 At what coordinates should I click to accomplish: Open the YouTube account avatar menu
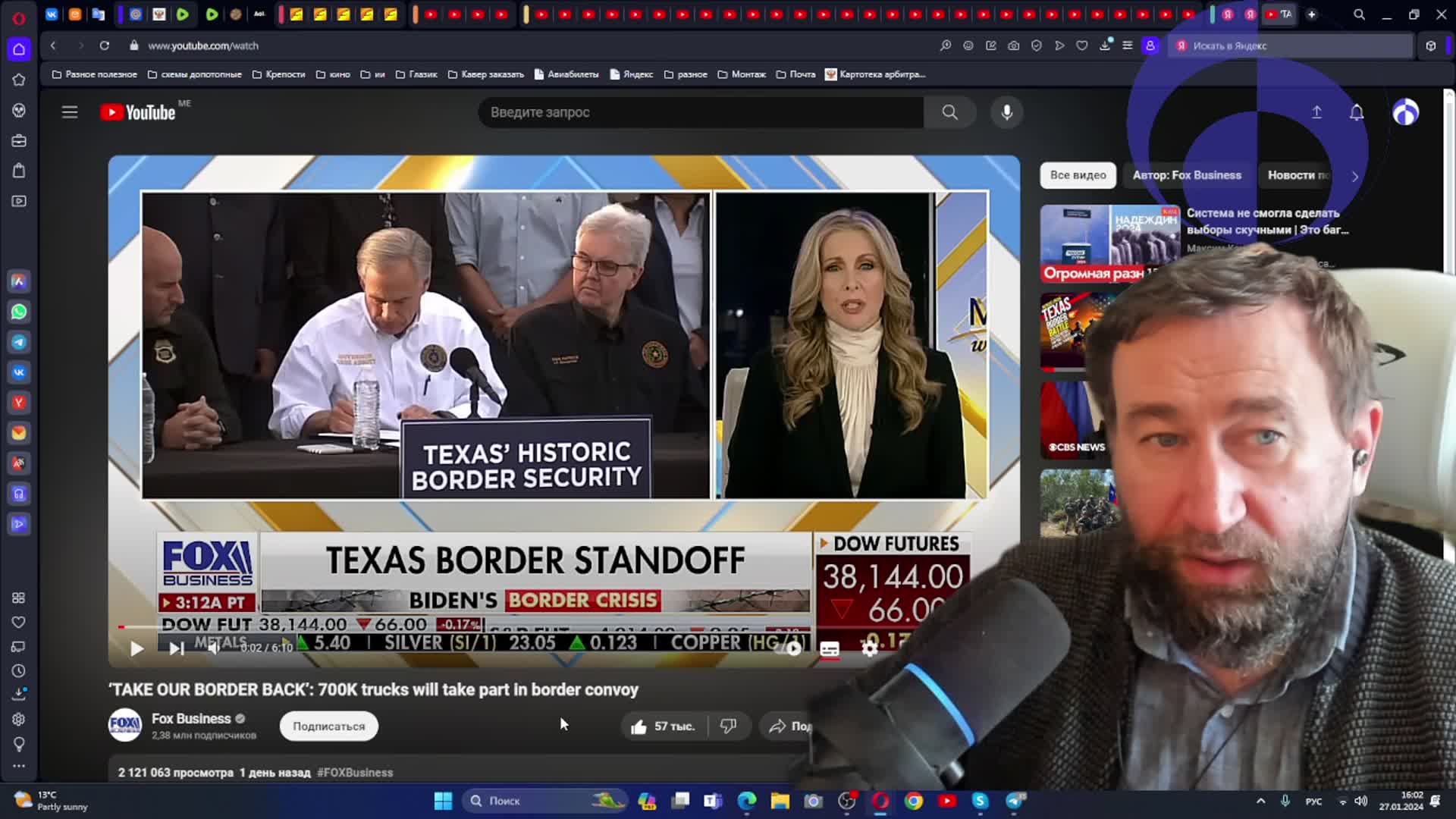pyautogui.click(x=1406, y=112)
